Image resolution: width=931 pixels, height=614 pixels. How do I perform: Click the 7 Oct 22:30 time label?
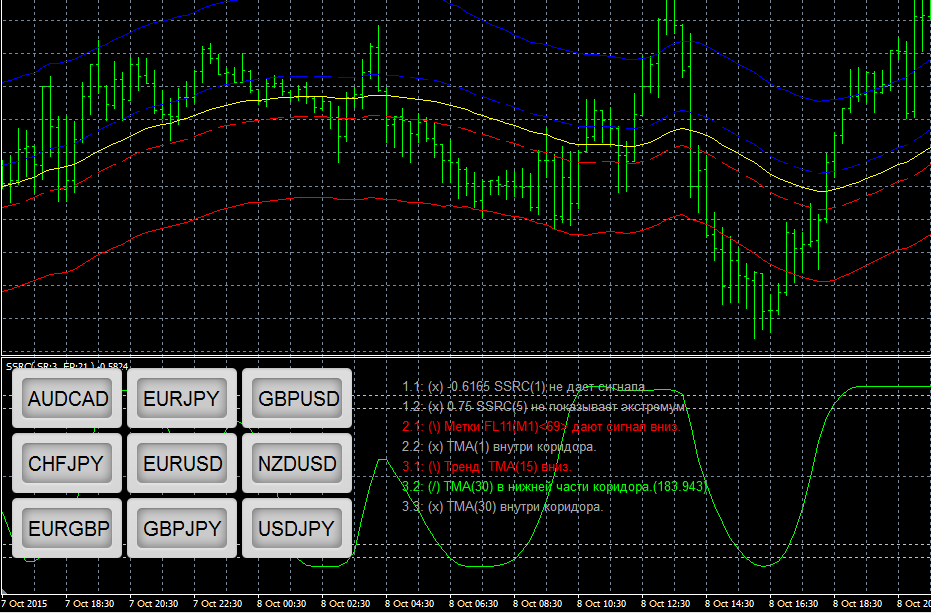(x=218, y=603)
